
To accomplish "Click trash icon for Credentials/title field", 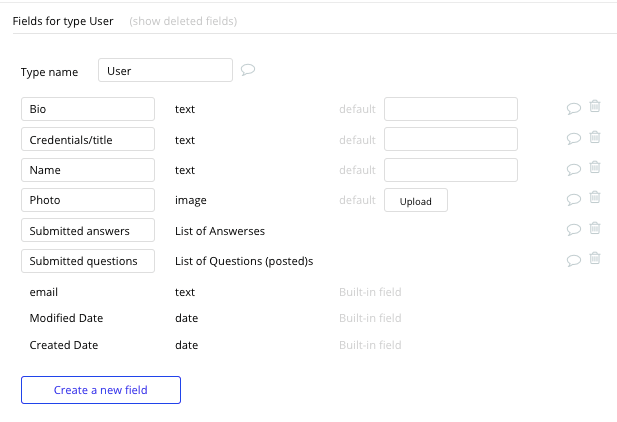I will [595, 137].
